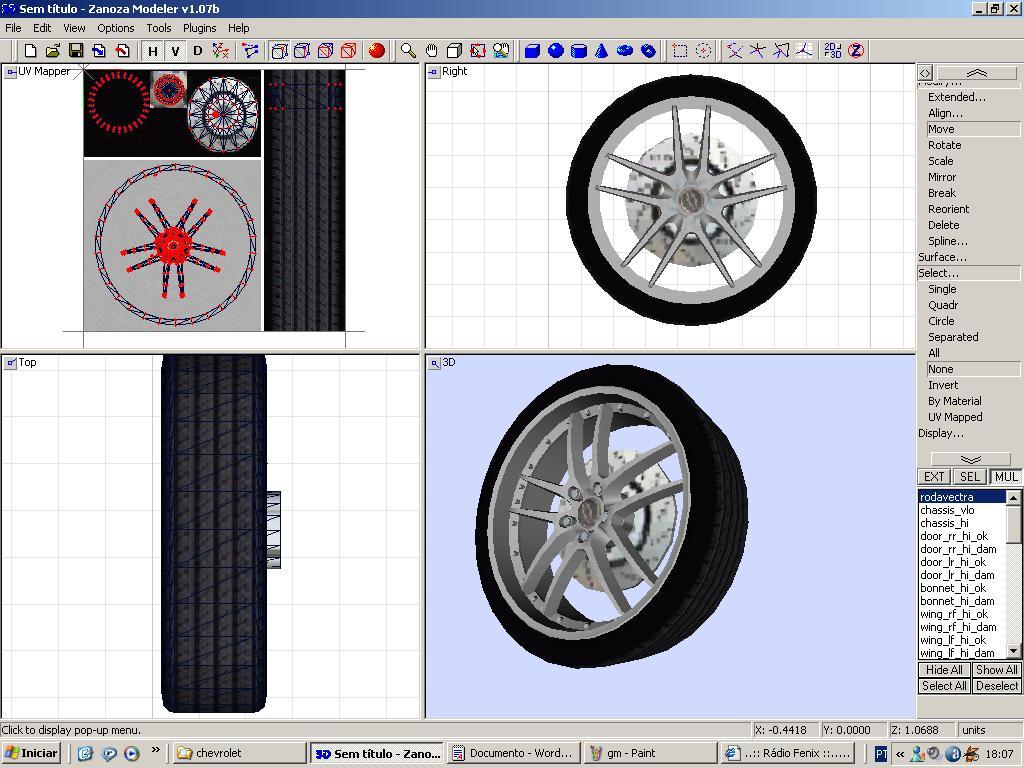
Task: Open the View menu
Action: (74, 28)
